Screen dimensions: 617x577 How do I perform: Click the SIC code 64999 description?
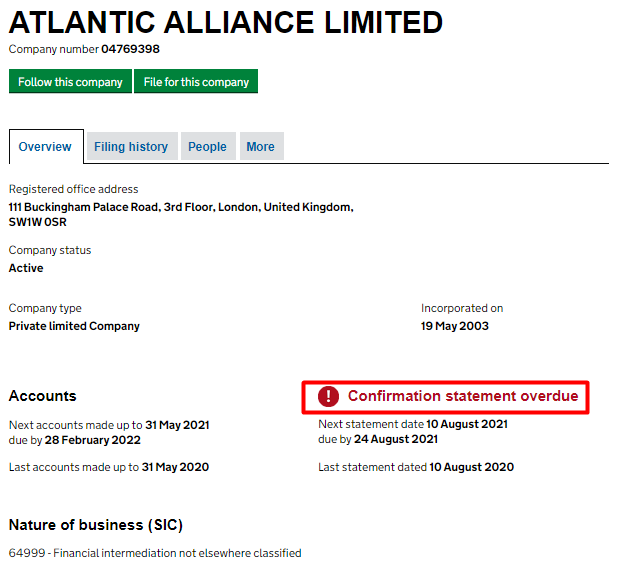155,553
